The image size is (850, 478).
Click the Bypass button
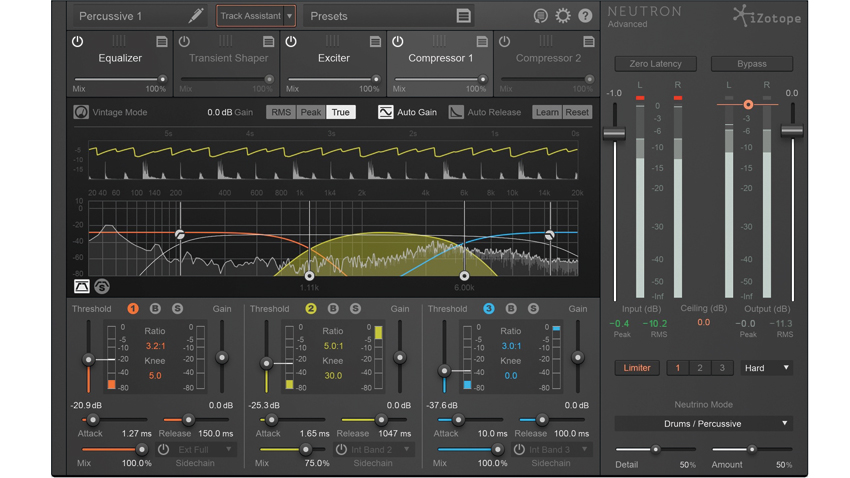tap(751, 64)
